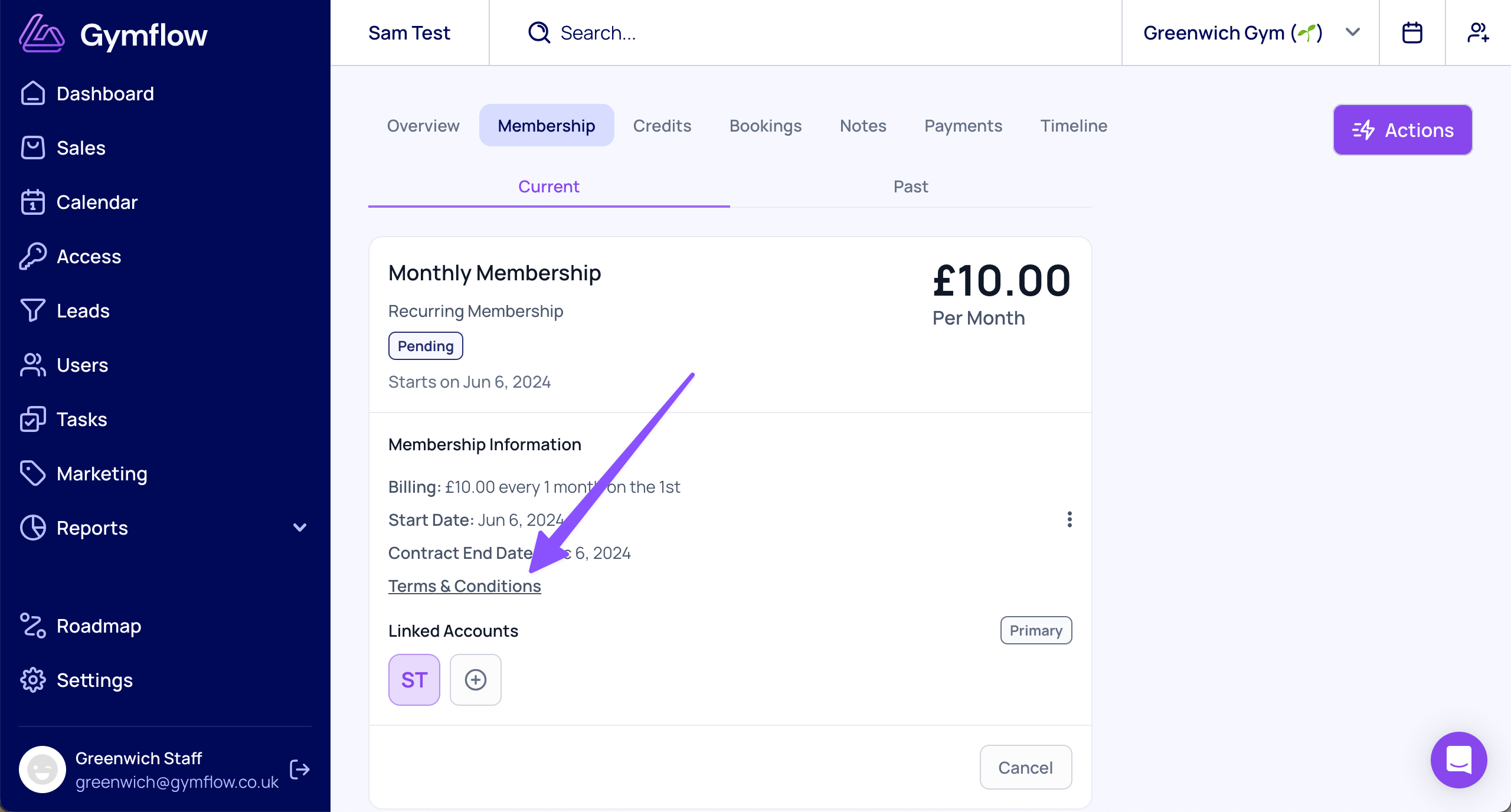
Task: Click the add user icon in header
Action: [1478, 33]
